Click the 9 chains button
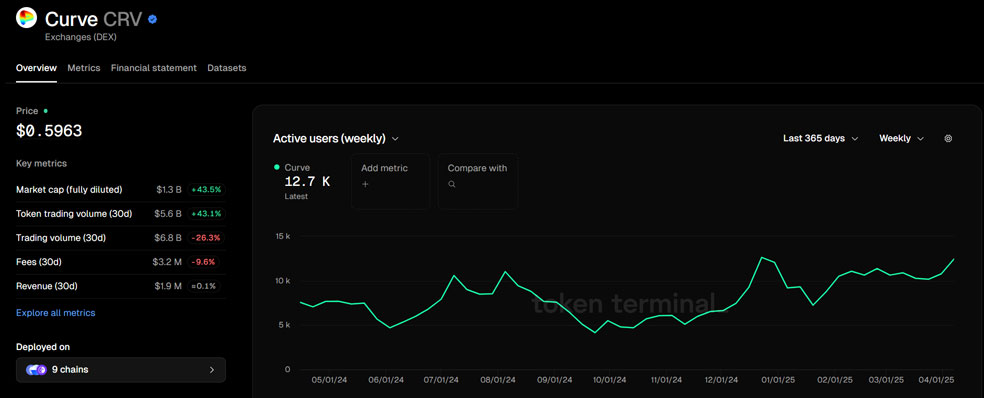Viewport: 984px width, 398px height. pyautogui.click(x=120, y=370)
